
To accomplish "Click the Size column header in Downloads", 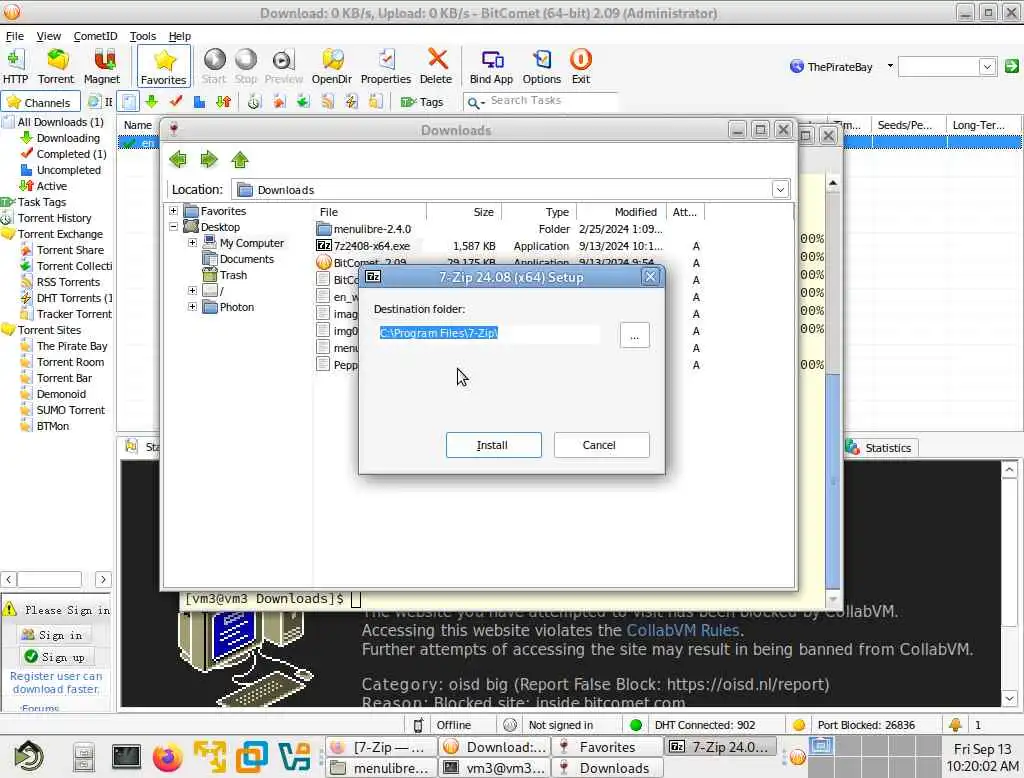I will [x=464, y=212].
